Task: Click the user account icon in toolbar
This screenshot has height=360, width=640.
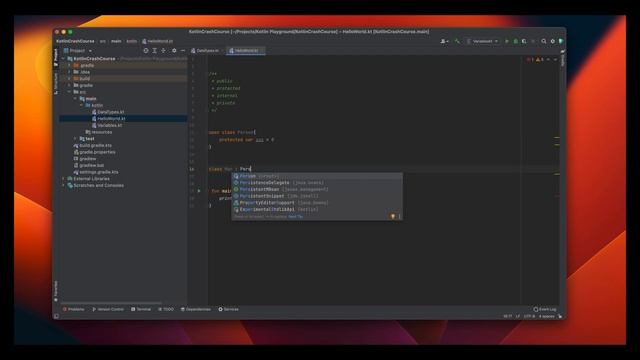Action: tap(444, 41)
